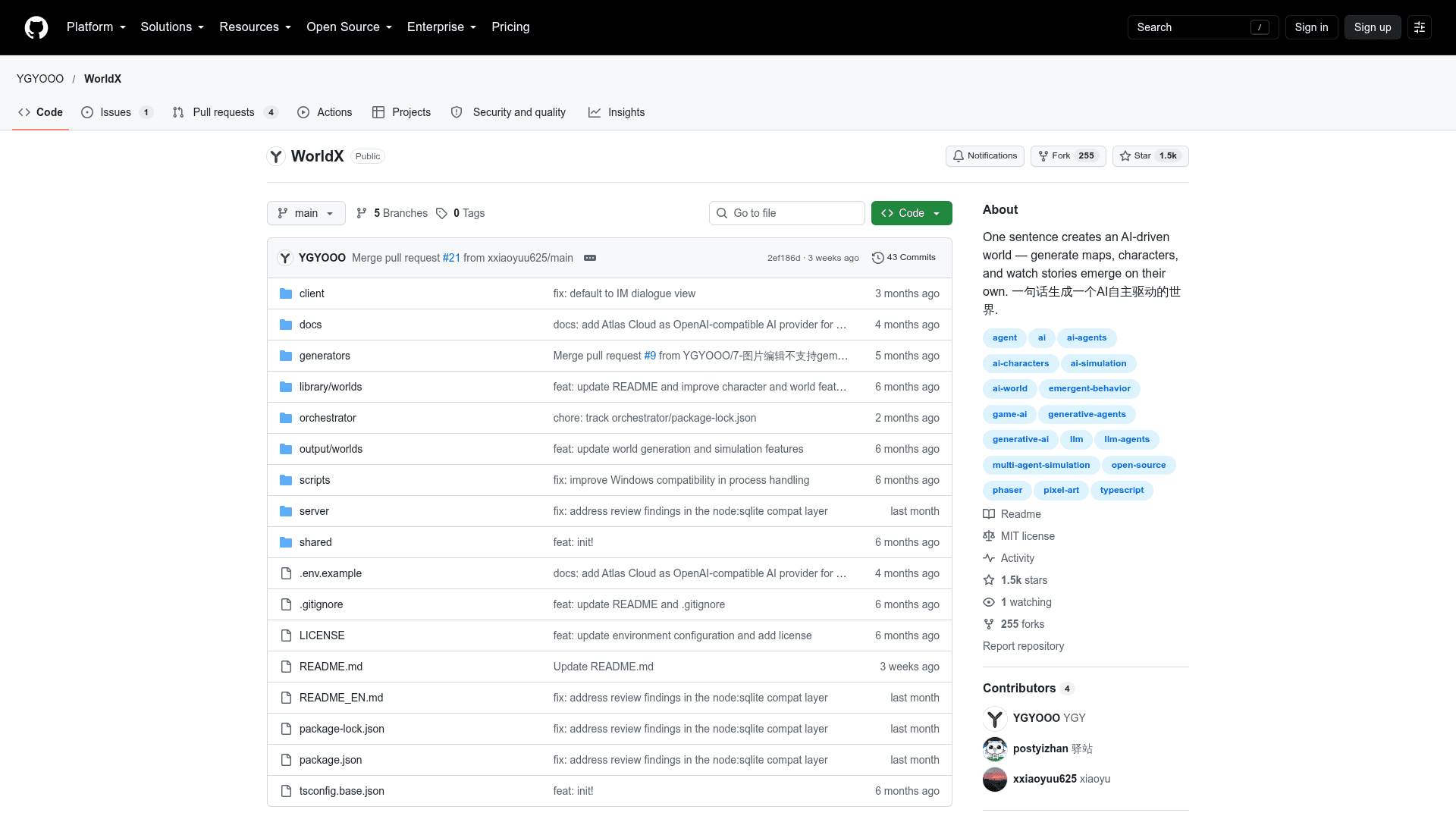This screenshot has width=1456, height=819.
Task: Open the Actions tab
Action: click(325, 112)
